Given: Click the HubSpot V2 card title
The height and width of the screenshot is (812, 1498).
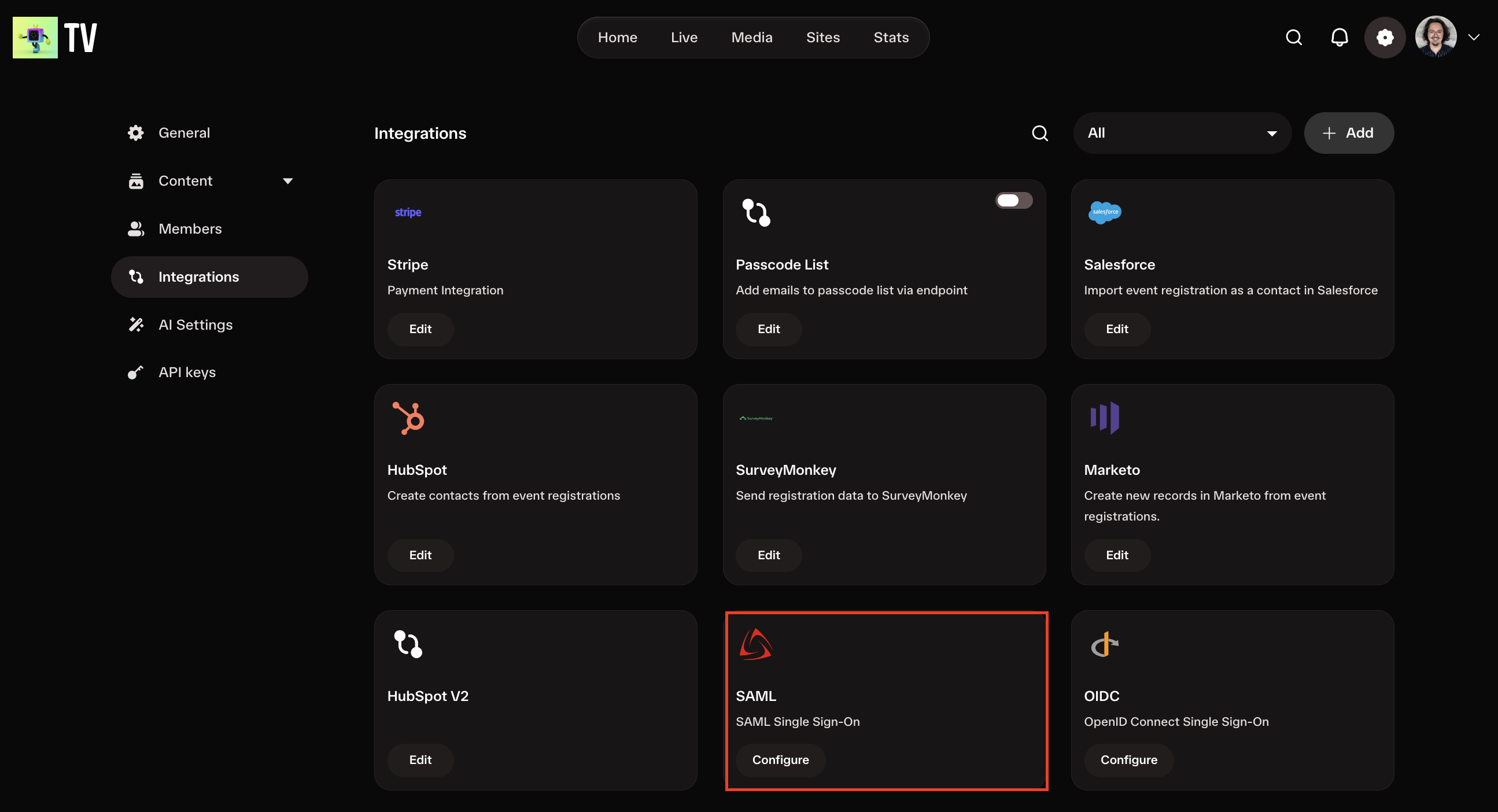Looking at the screenshot, I should point(428,696).
